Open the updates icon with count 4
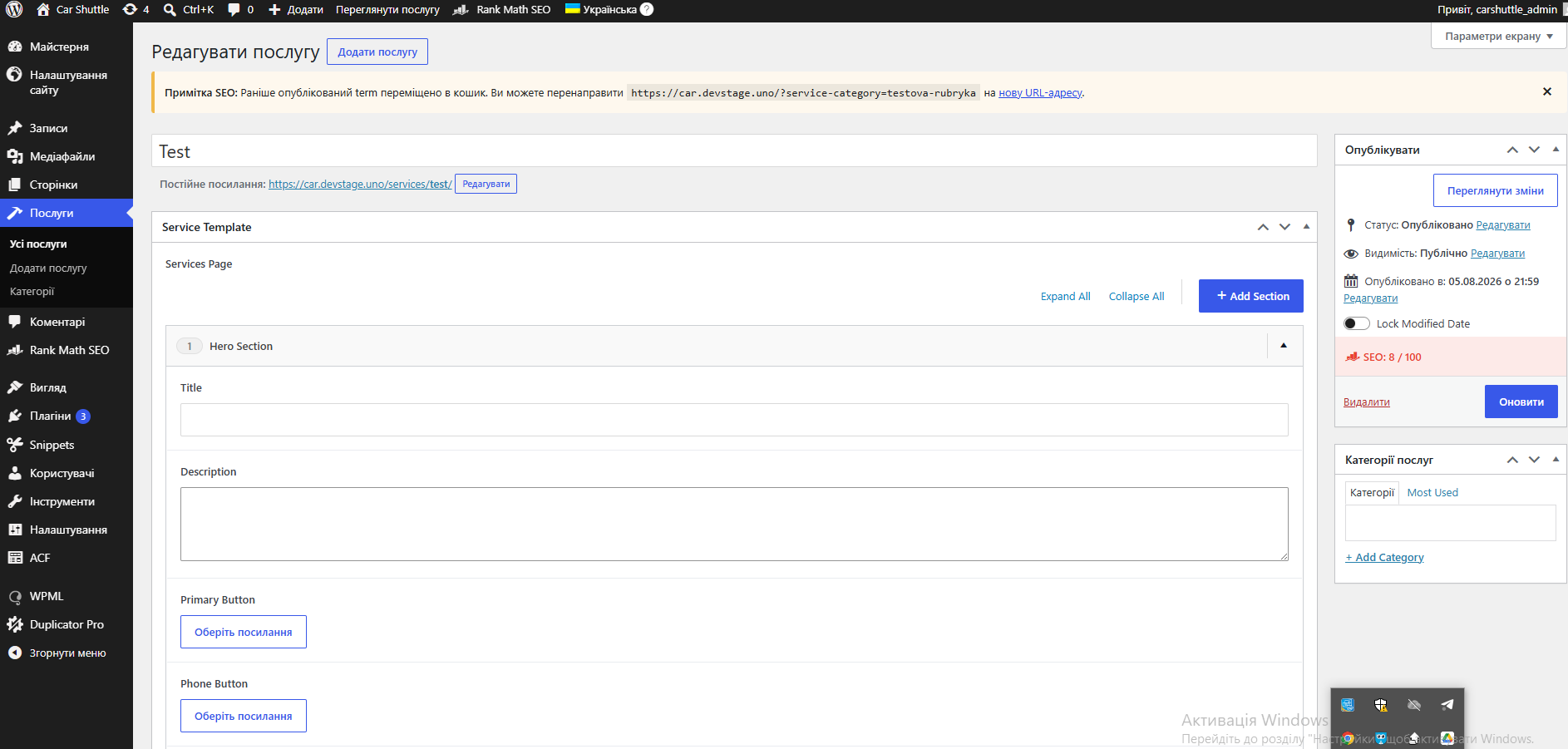The height and width of the screenshot is (749, 1568). pyautogui.click(x=136, y=10)
